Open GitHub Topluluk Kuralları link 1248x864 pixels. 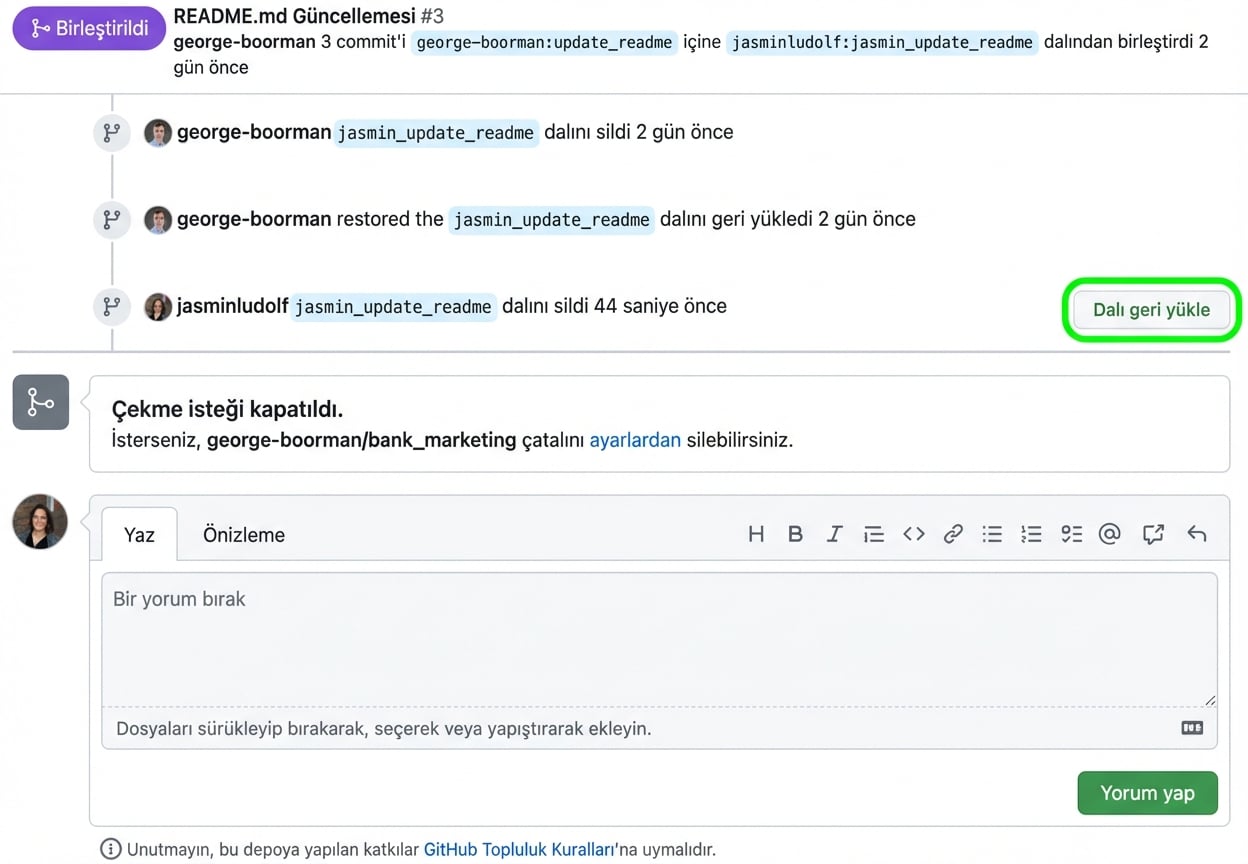518,850
